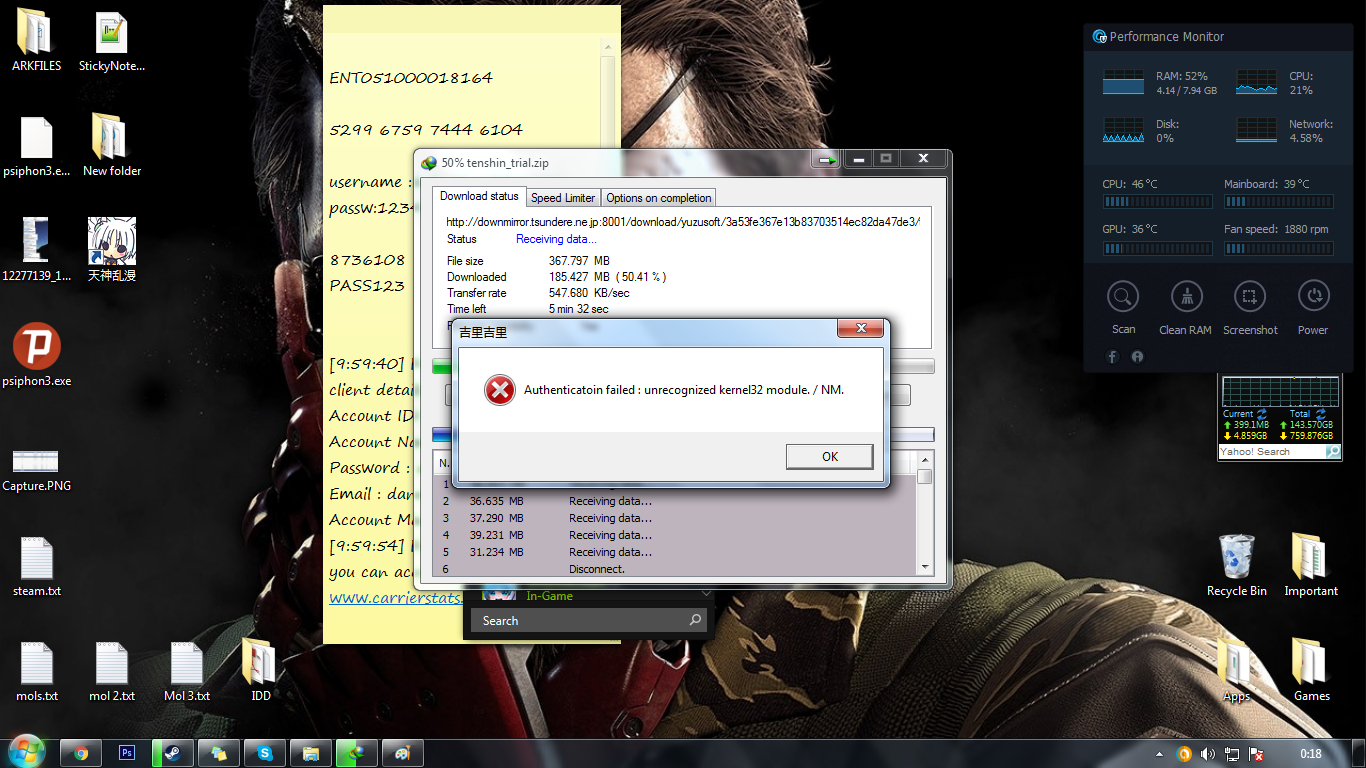Click the Performance Monitor logo icon
Image resolution: width=1366 pixels, height=768 pixels.
coord(1100,37)
